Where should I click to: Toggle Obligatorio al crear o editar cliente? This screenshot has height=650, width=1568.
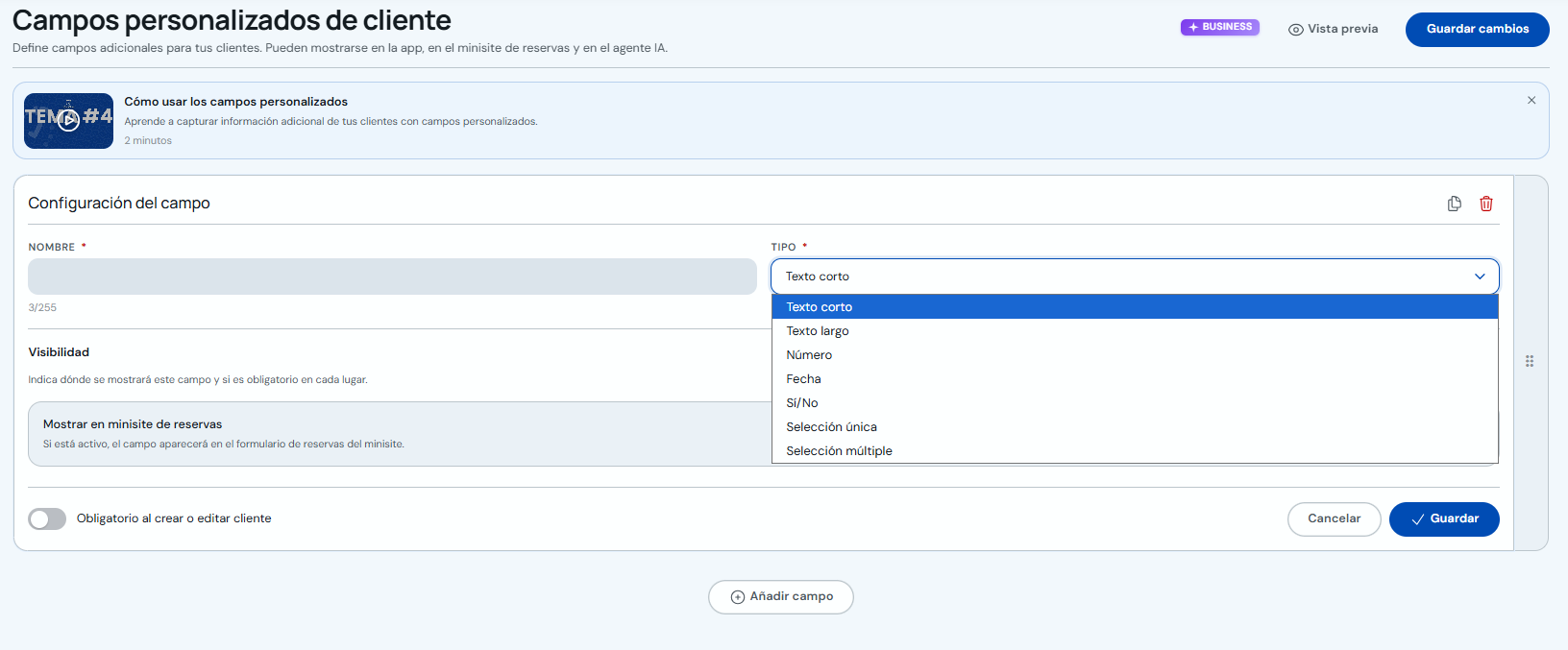pos(47,519)
